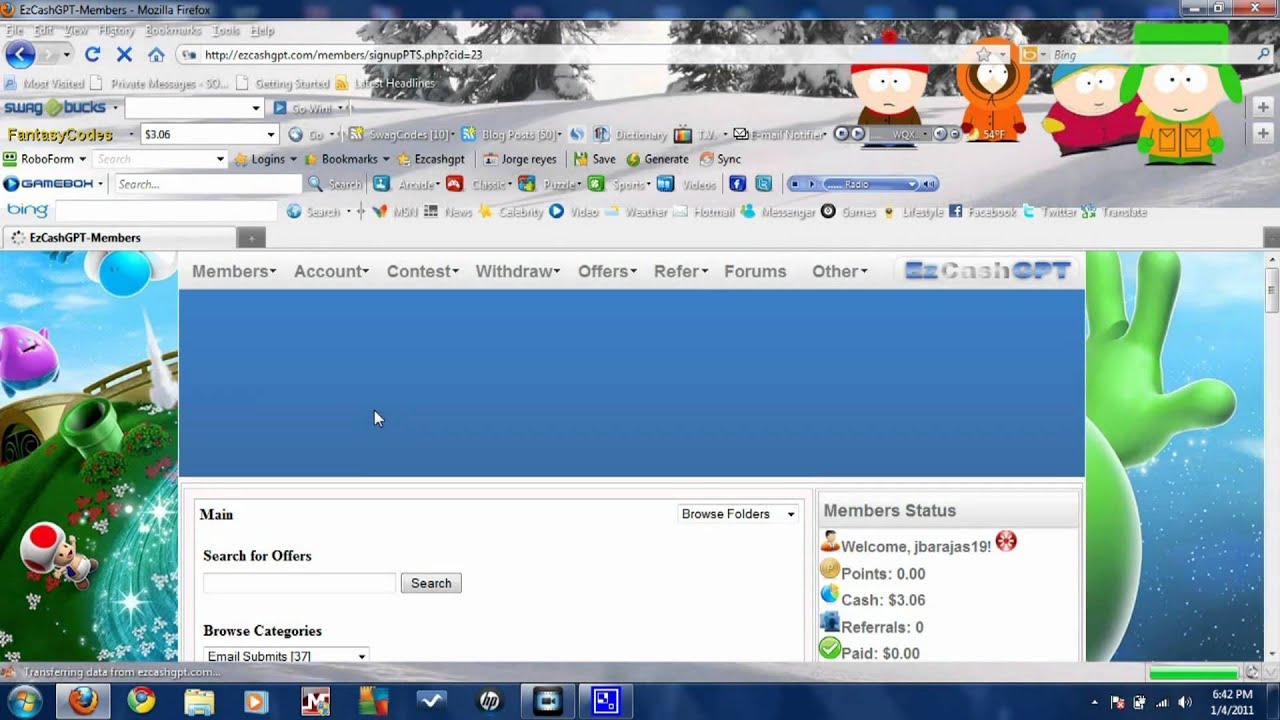
Task: Click the Firefox back arrow button
Action: coord(20,55)
